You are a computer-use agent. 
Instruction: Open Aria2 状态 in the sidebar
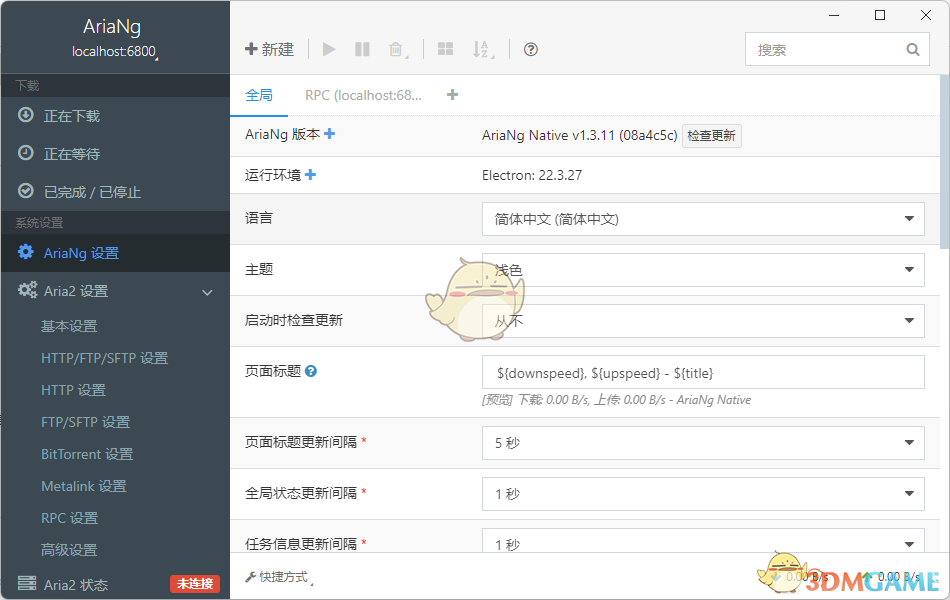[76, 584]
